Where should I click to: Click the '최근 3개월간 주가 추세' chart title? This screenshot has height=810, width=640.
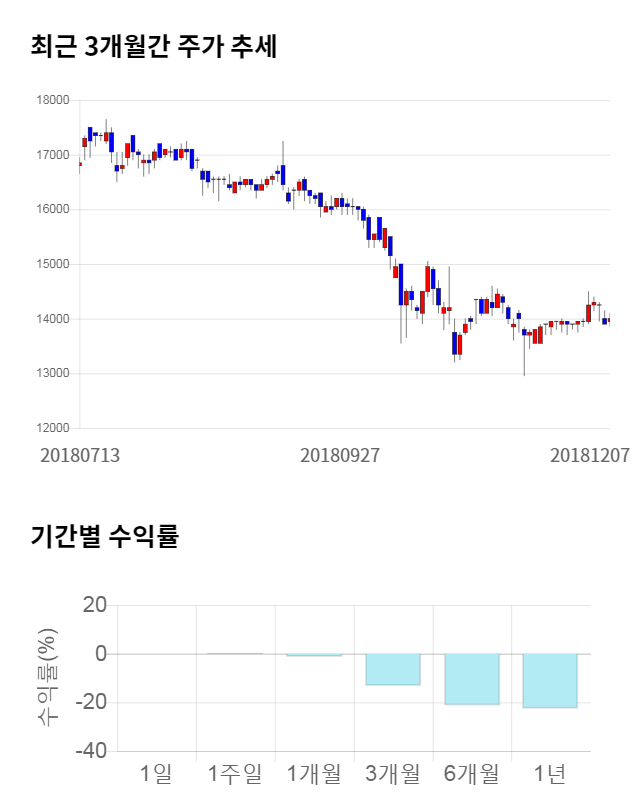click(153, 45)
